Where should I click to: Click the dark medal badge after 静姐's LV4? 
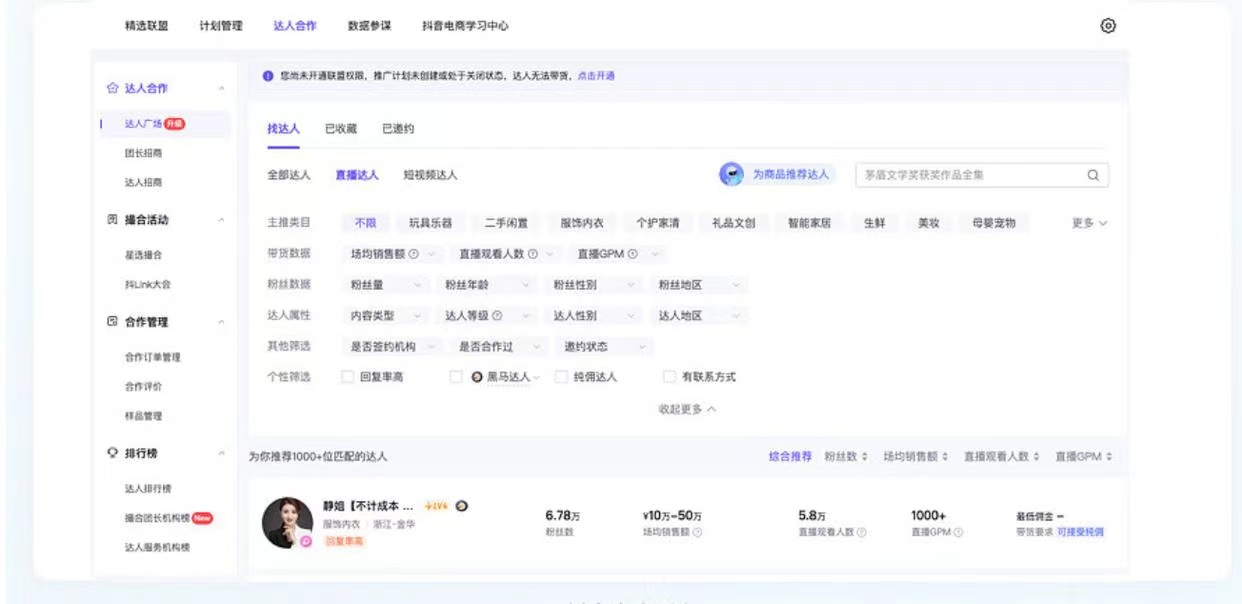[461, 506]
